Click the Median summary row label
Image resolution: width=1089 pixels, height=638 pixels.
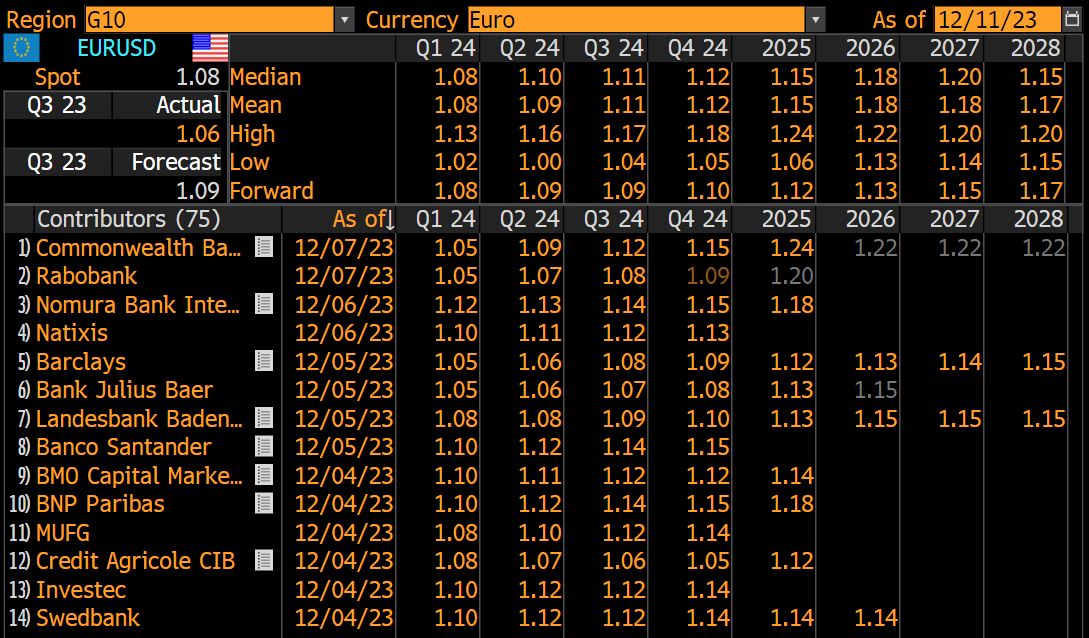[x=265, y=76]
